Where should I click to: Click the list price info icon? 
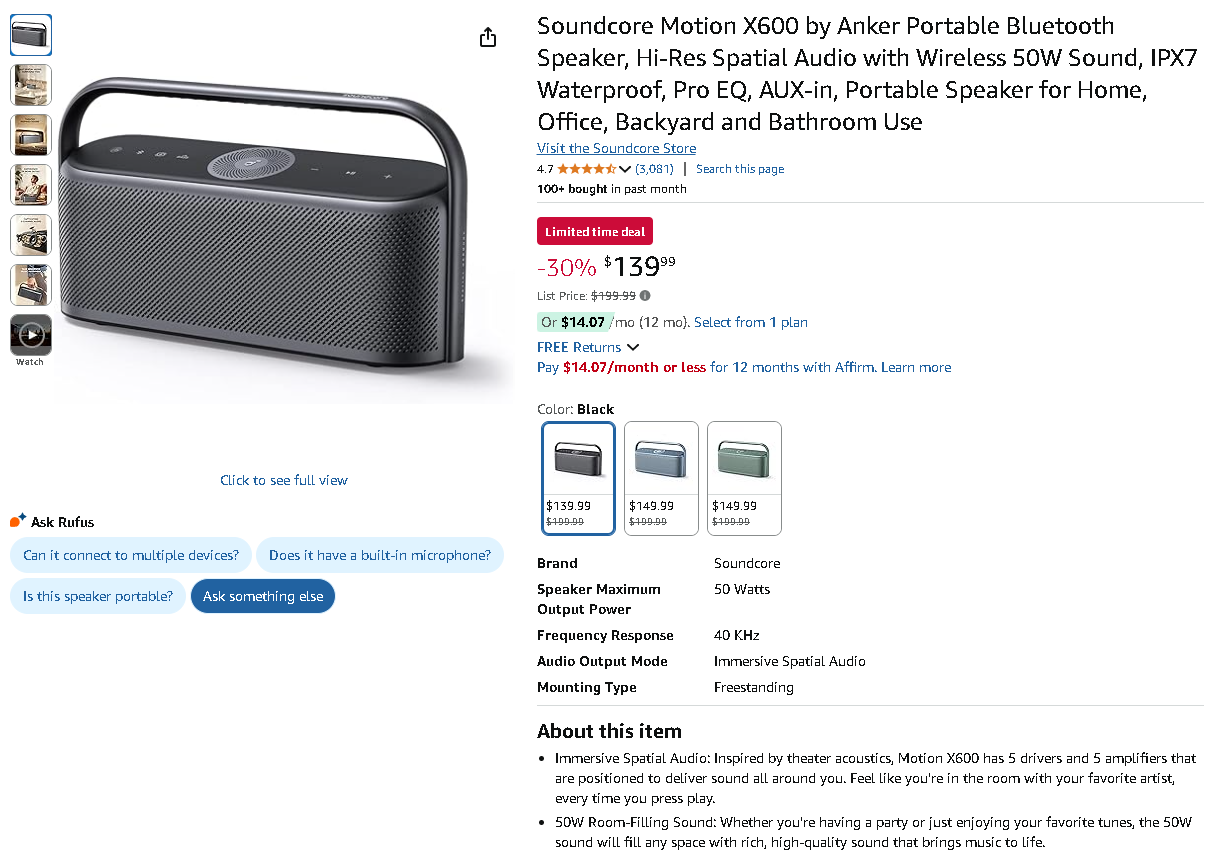(645, 296)
